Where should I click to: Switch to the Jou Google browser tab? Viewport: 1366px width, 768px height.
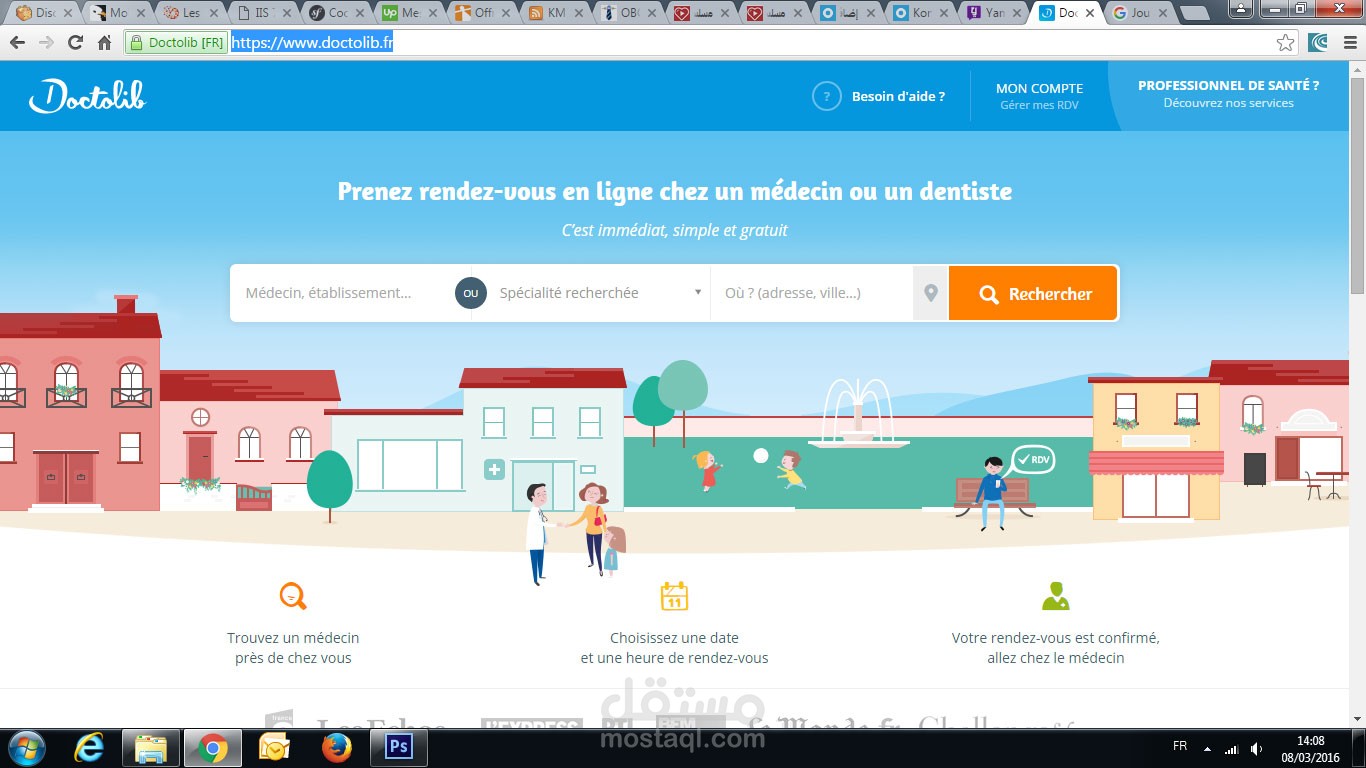click(1140, 13)
